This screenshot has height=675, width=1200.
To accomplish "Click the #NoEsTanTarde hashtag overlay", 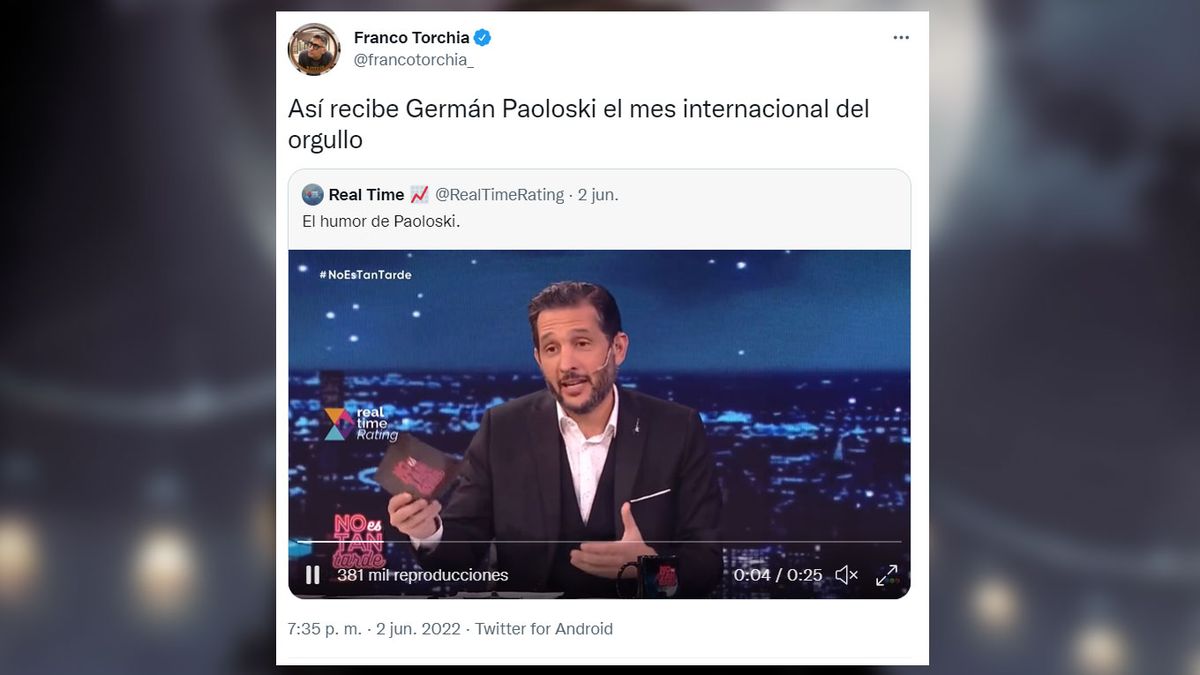I will coord(364,274).
